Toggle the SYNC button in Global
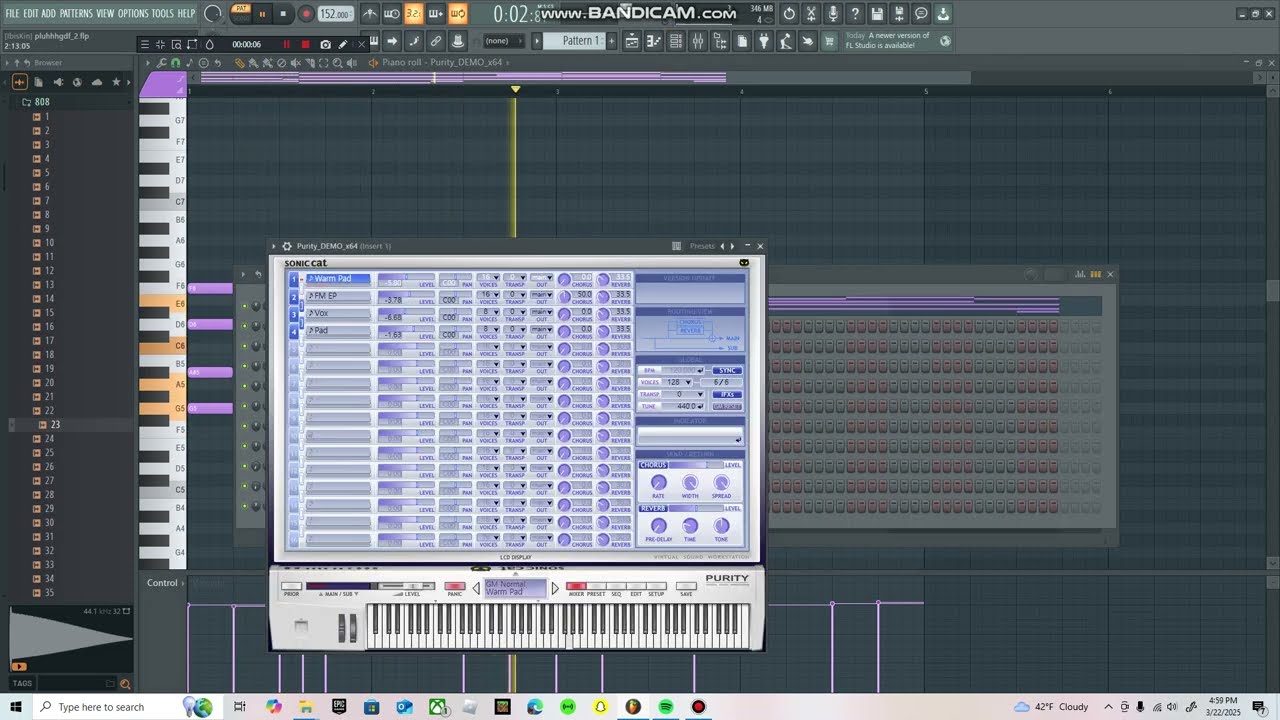The height and width of the screenshot is (720, 1280). pos(727,370)
